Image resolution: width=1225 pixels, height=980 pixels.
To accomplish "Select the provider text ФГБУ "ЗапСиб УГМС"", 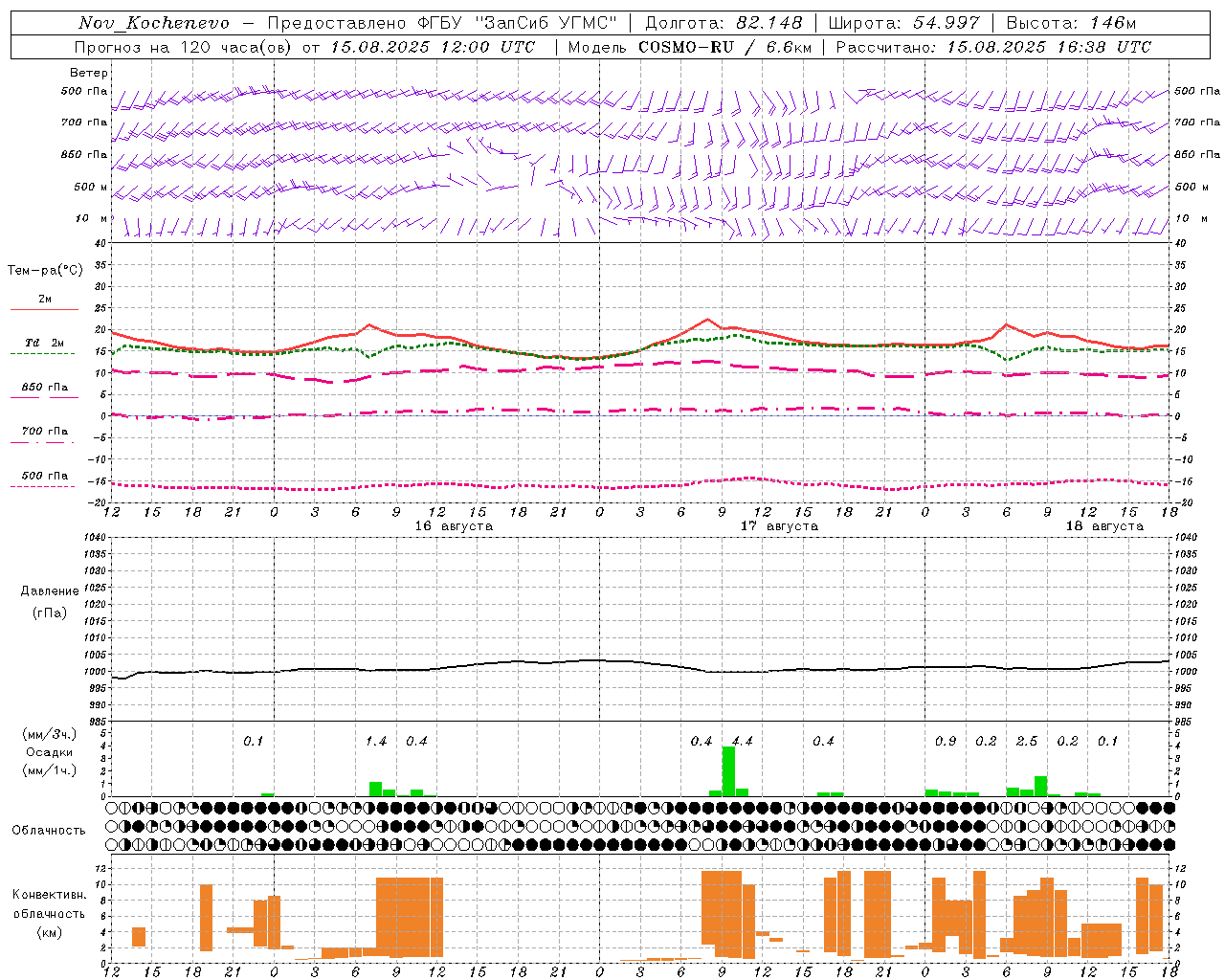I will 518,23.
